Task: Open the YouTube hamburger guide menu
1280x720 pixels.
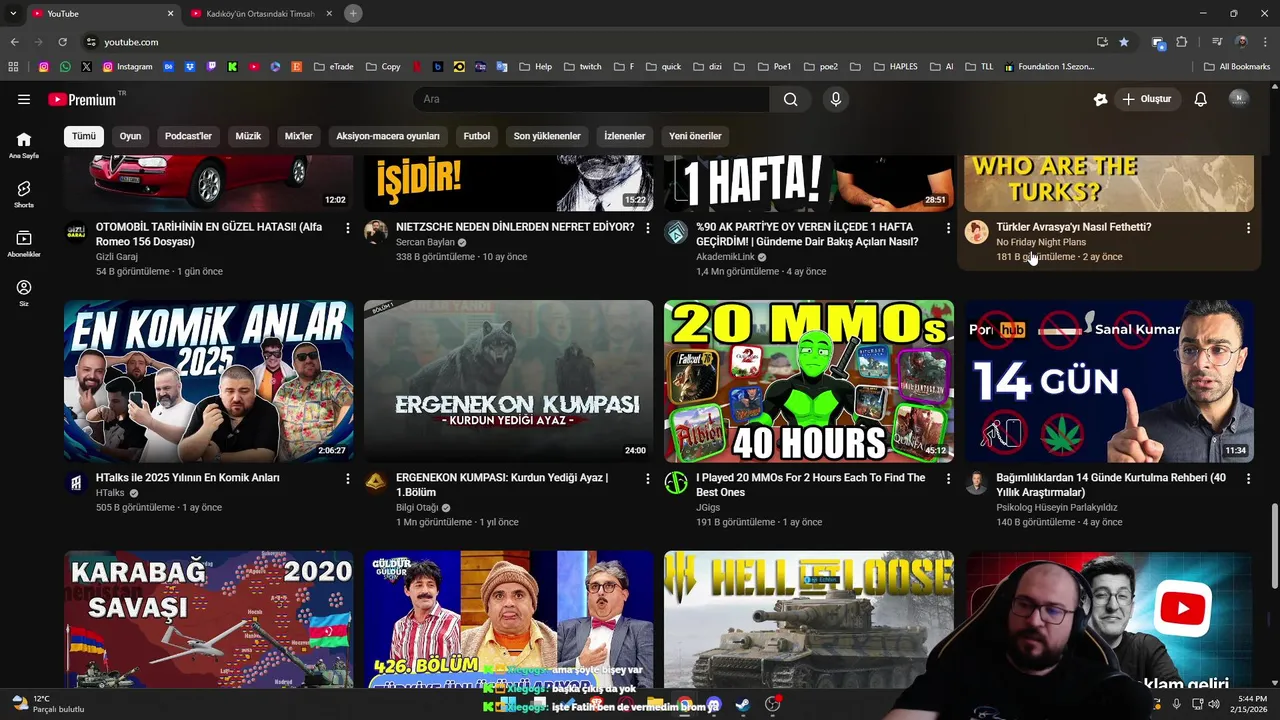Action: pos(24,99)
